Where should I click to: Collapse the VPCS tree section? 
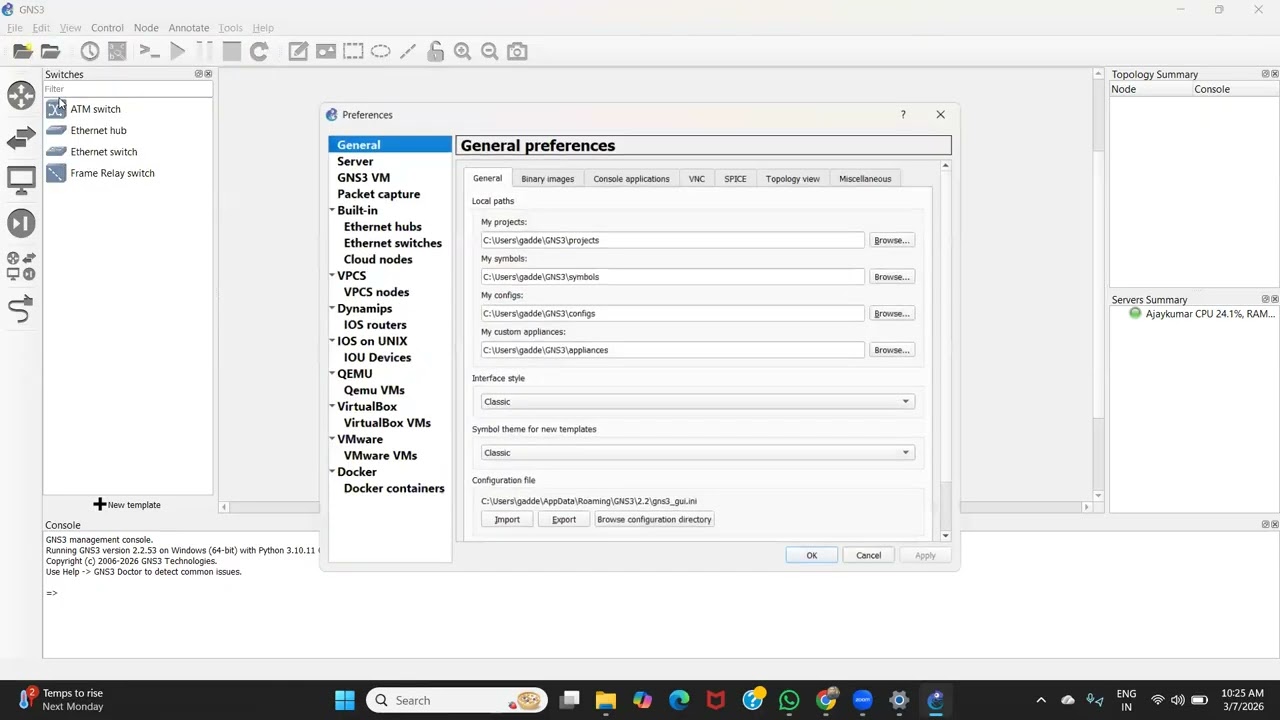(x=332, y=275)
